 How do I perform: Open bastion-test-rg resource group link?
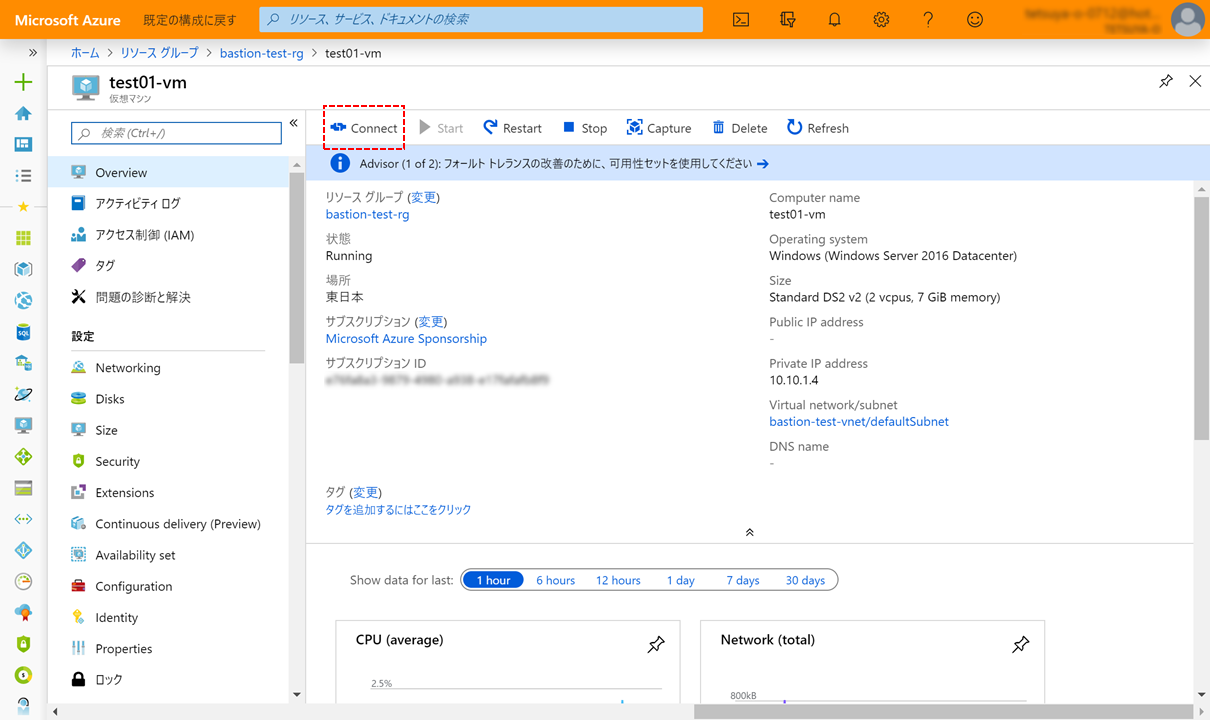[367, 214]
